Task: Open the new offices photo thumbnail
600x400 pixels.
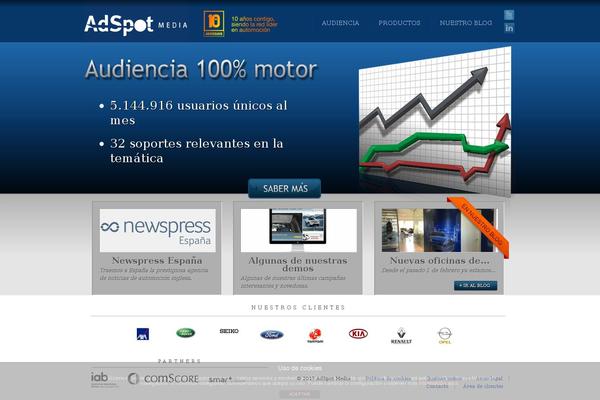Action: (x=439, y=230)
